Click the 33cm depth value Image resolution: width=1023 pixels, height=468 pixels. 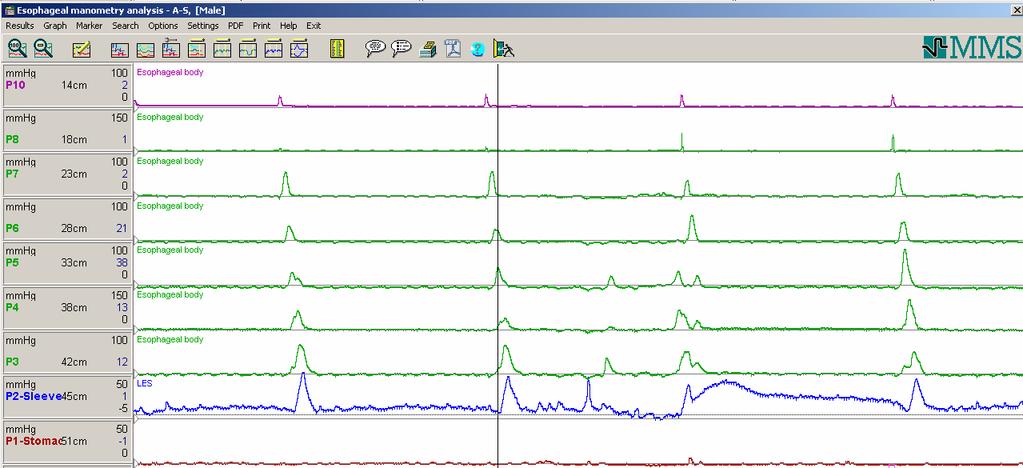74,262
